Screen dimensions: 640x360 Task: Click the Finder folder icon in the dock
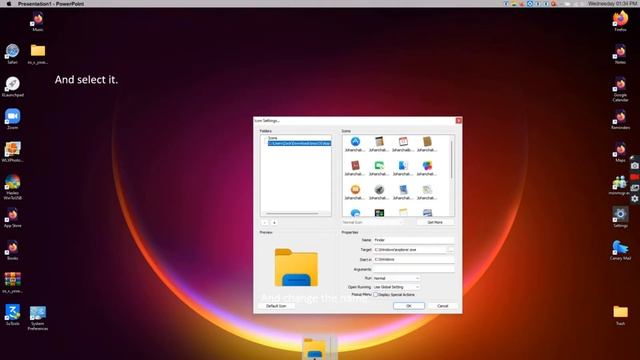coord(314,349)
